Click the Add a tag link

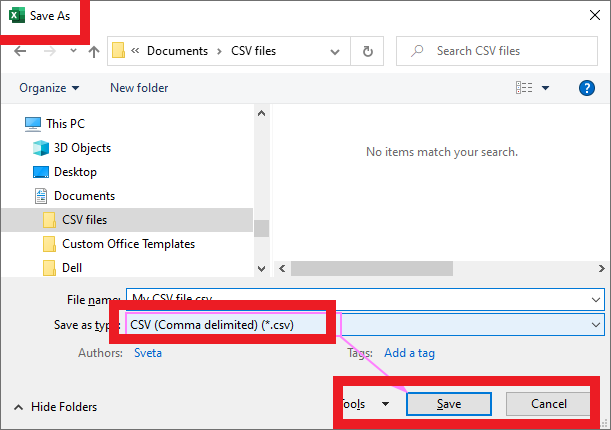point(409,353)
